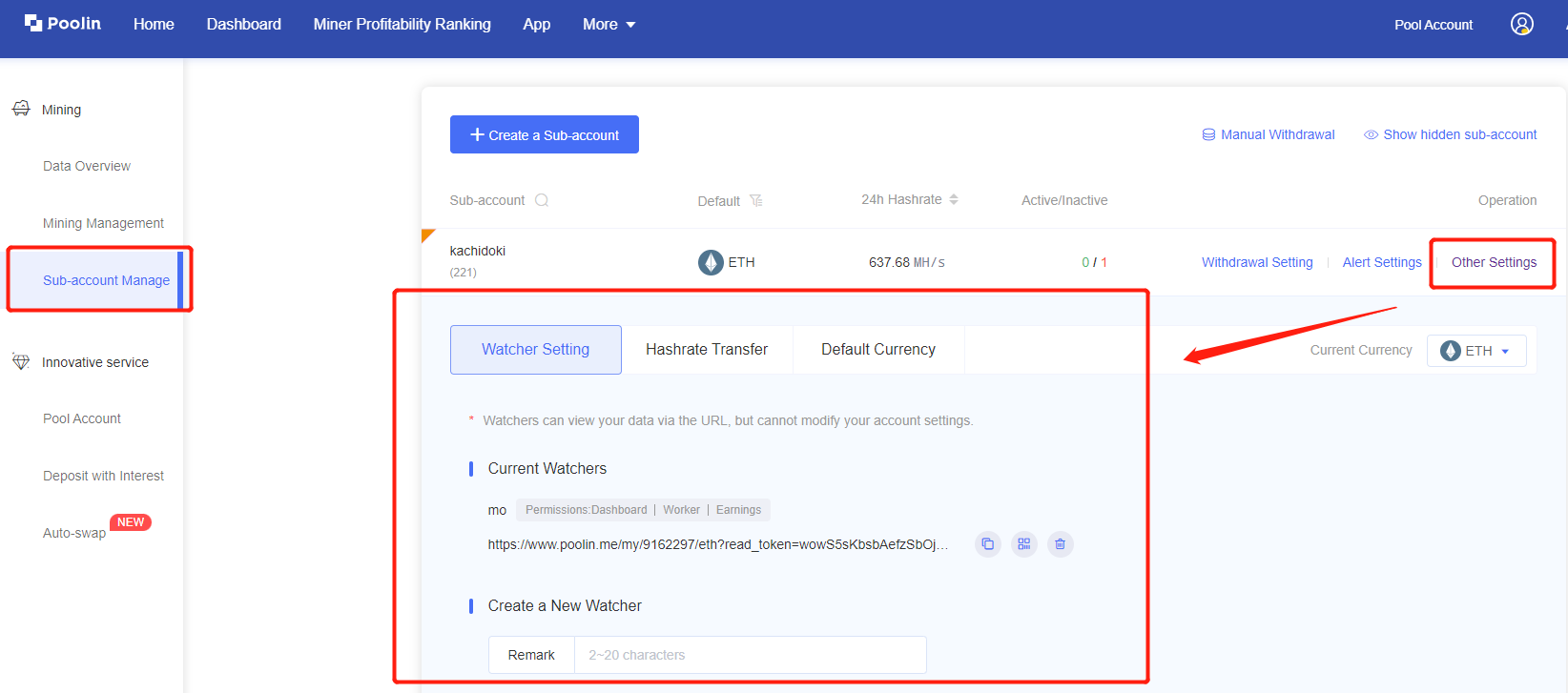Viewport: 1568px width, 693px height.
Task: Click the Create a New Watcher heading
Action: point(565,605)
